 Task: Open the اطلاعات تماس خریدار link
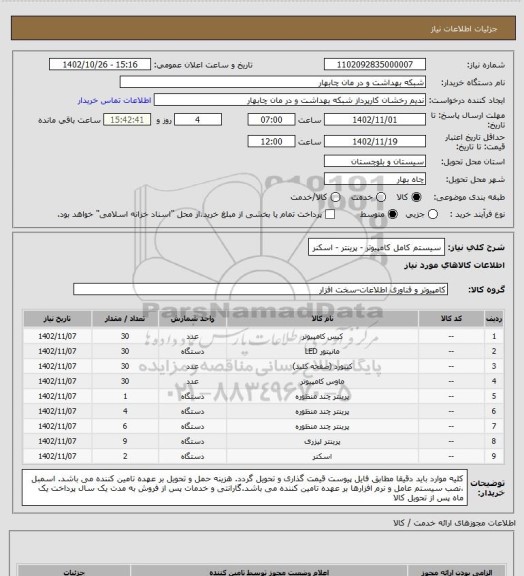(x=114, y=101)
